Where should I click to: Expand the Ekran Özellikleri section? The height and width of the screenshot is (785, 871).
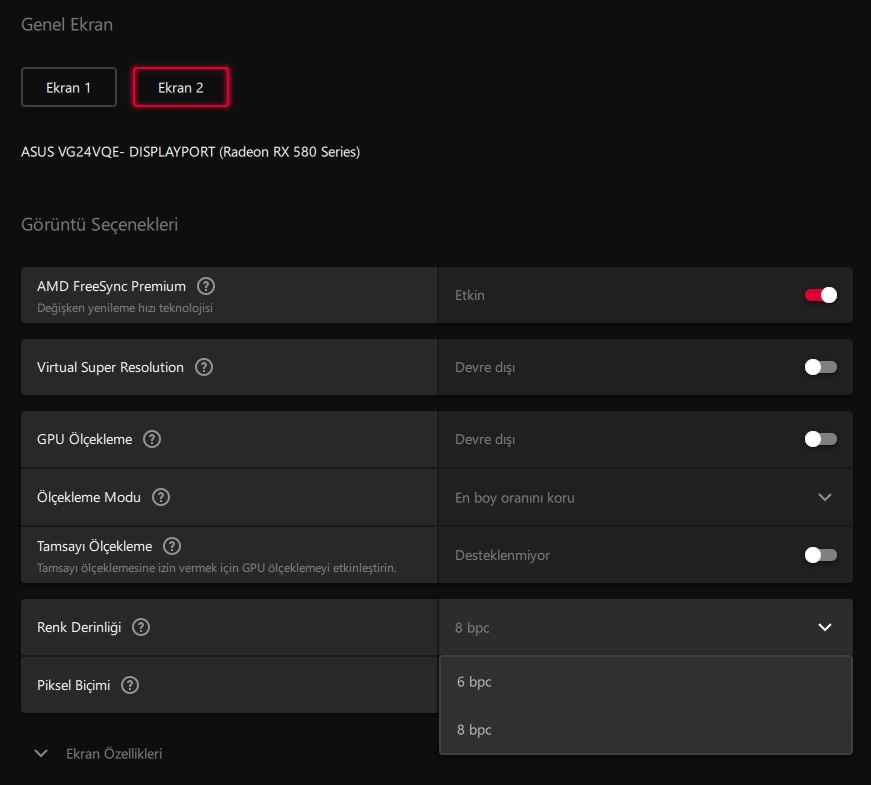coord(41,754)
